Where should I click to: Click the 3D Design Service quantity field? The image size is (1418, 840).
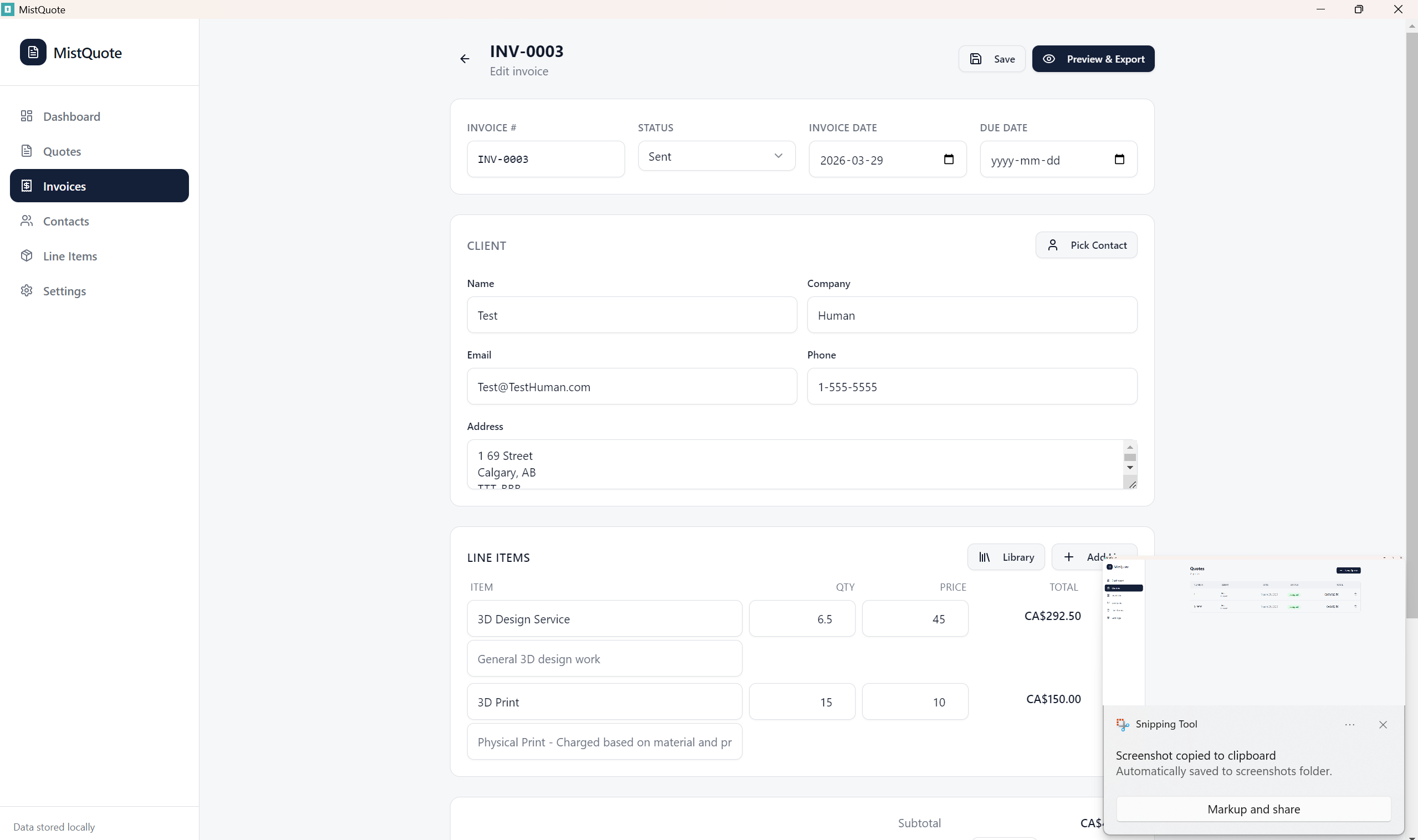pyautogui.click(x=802, y=619)
